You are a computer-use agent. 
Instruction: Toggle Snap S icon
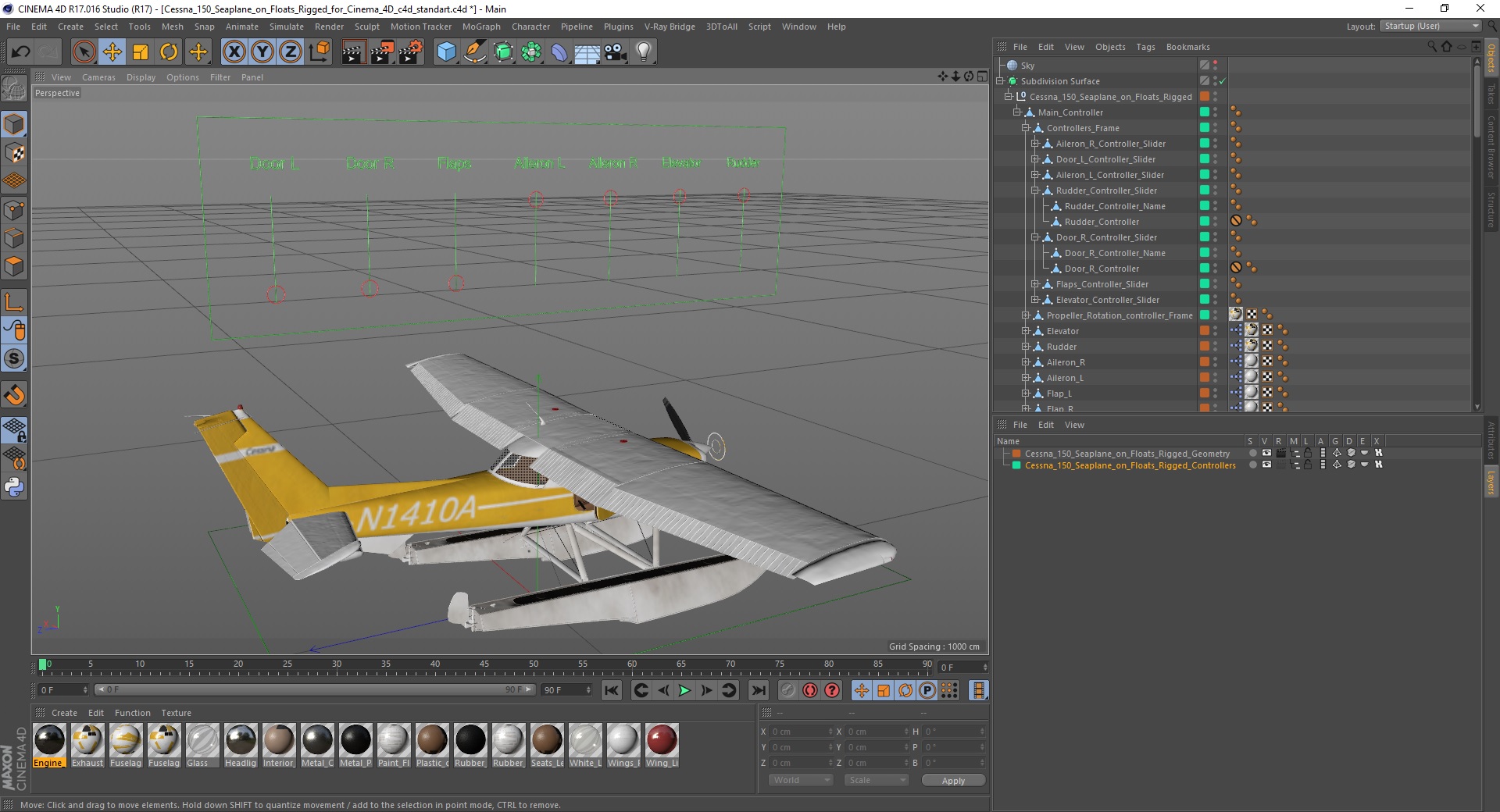point(15,358)
